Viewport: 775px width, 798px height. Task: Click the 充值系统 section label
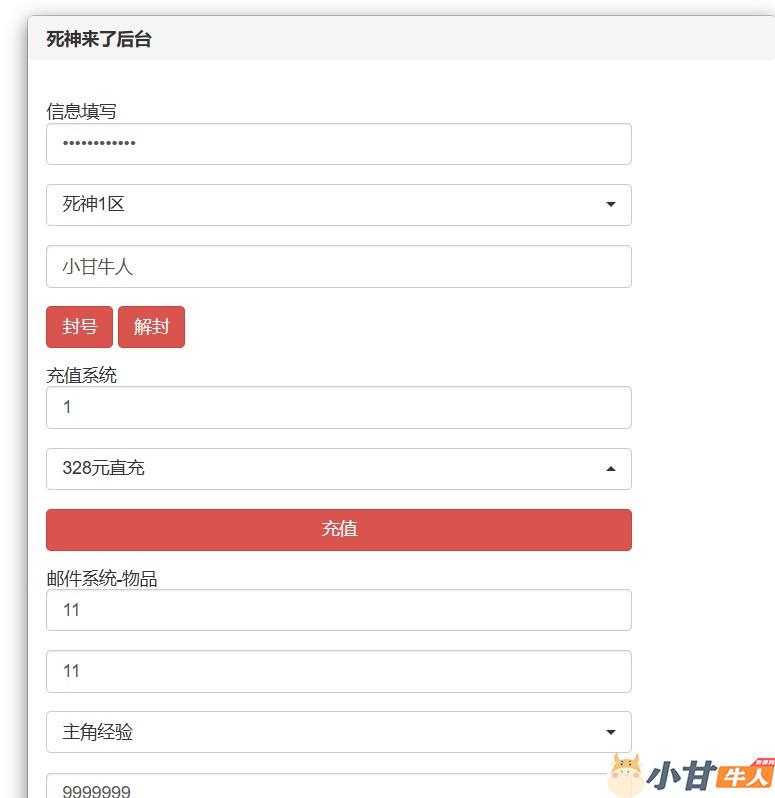pos(81,375)
